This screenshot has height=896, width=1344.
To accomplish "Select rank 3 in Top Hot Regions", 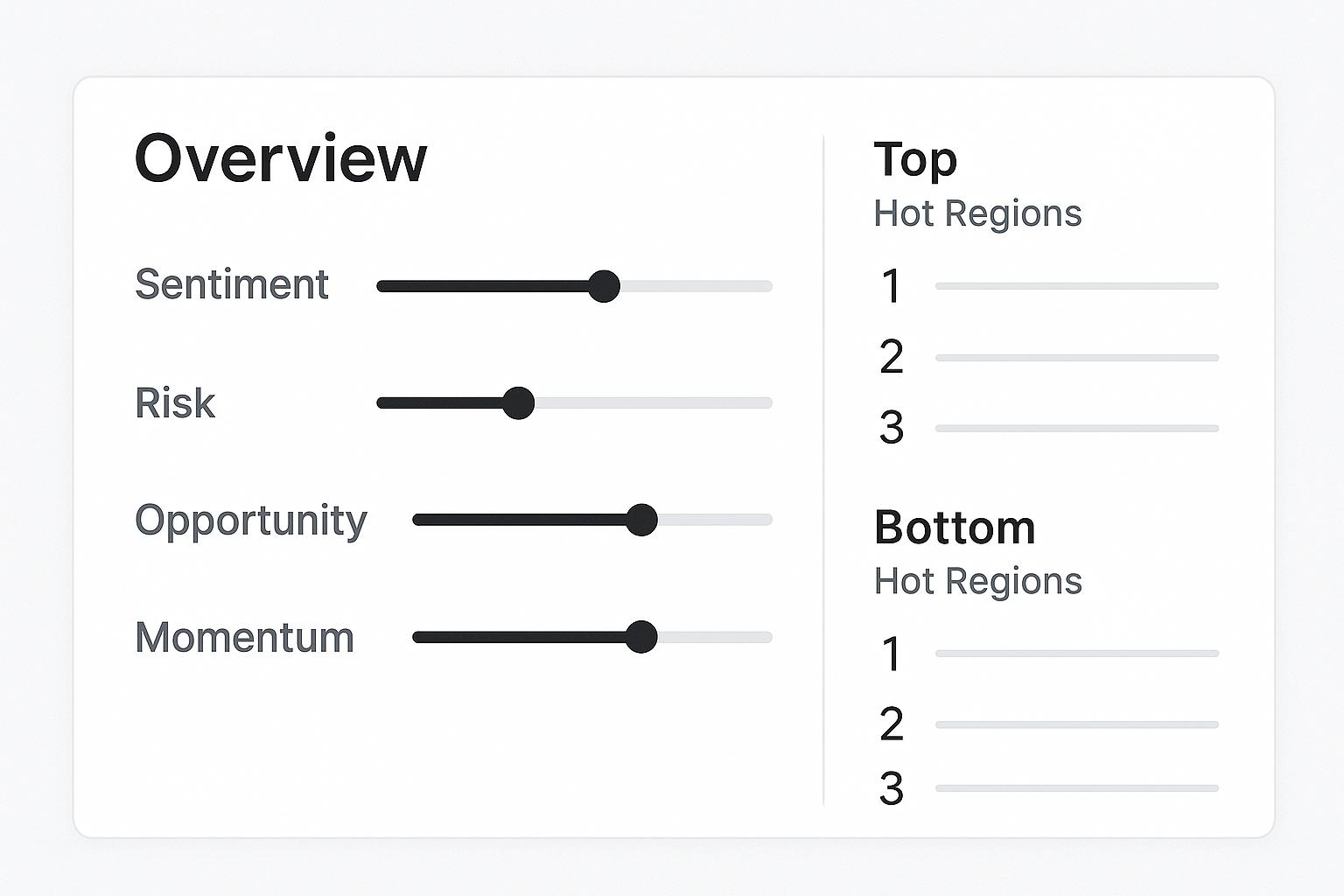I will point(892,428).
